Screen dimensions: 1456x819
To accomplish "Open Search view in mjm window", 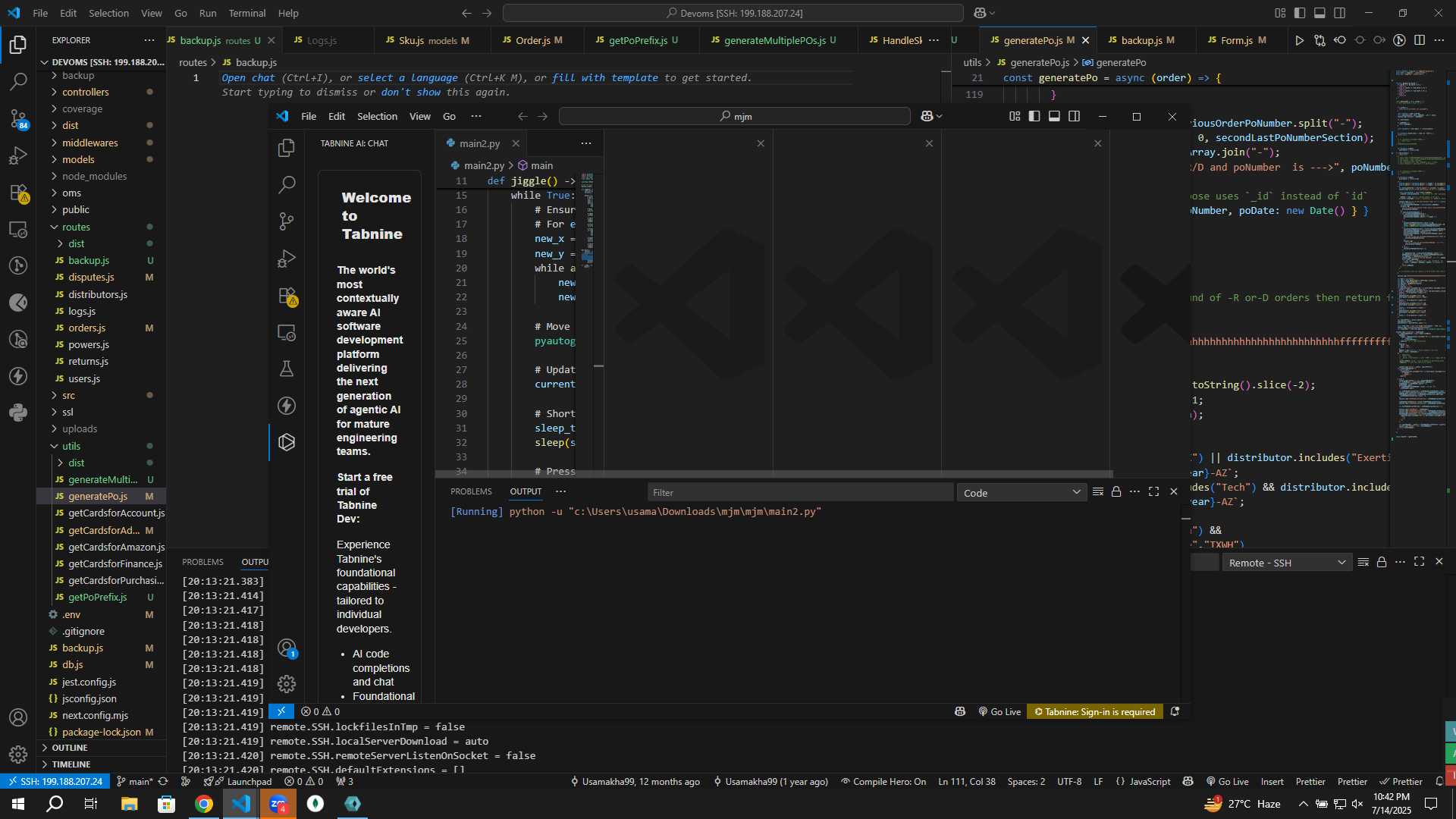I will coord(287,184).
